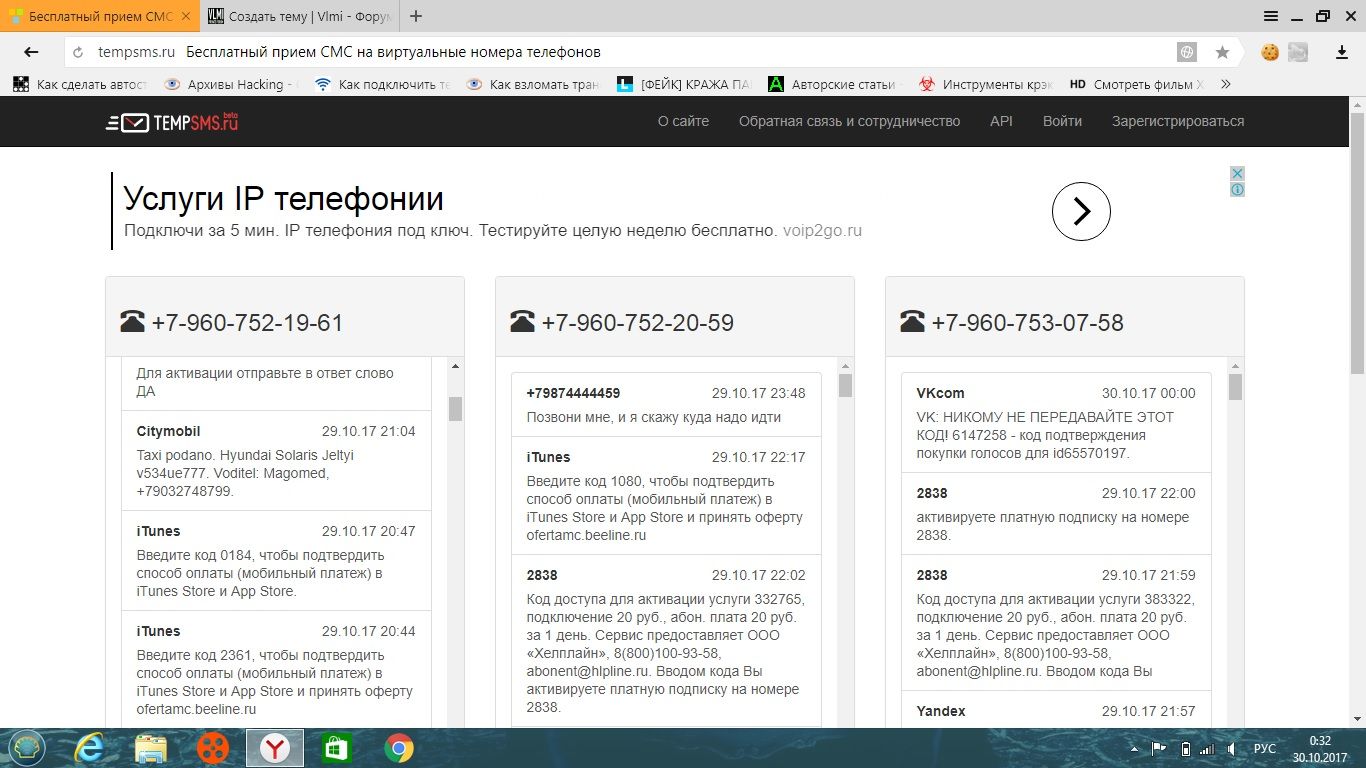The width and height of the screenshot is (1366, 768).
Task: Open the Yandex browser hamburger menu
Action: point(1271,16)
